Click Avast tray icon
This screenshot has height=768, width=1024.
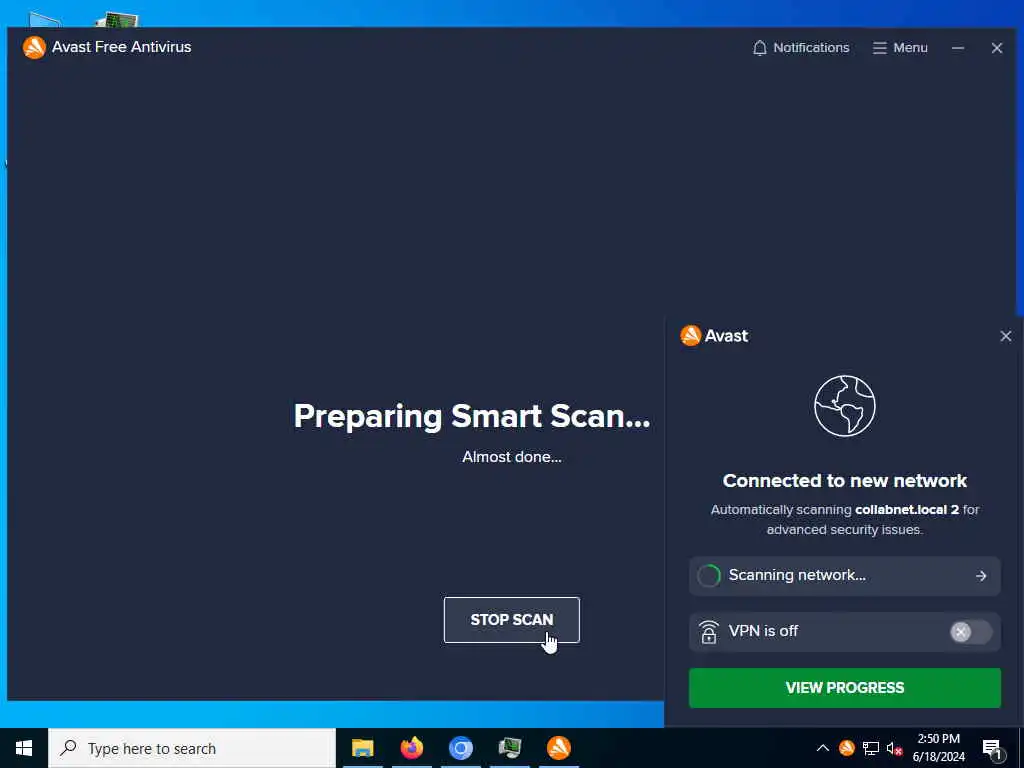point(847,748)
